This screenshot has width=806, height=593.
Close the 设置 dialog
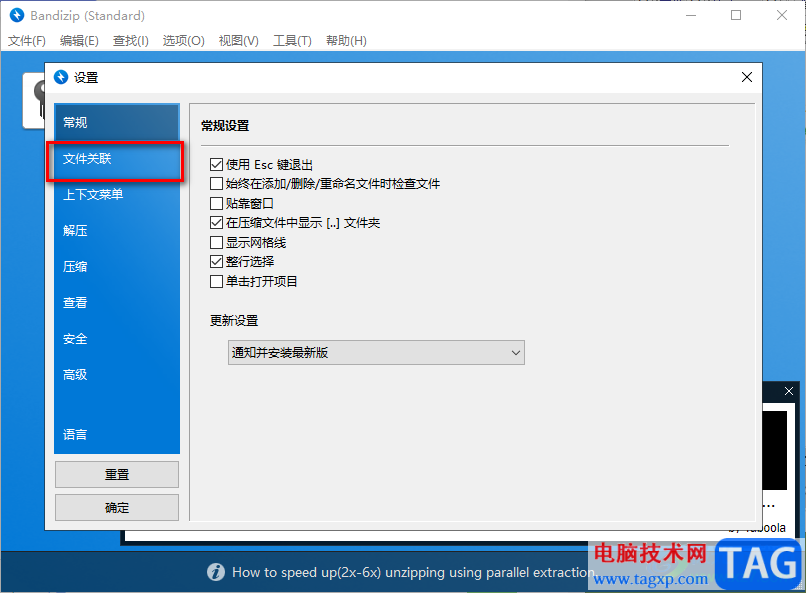(x=747, y=77)
